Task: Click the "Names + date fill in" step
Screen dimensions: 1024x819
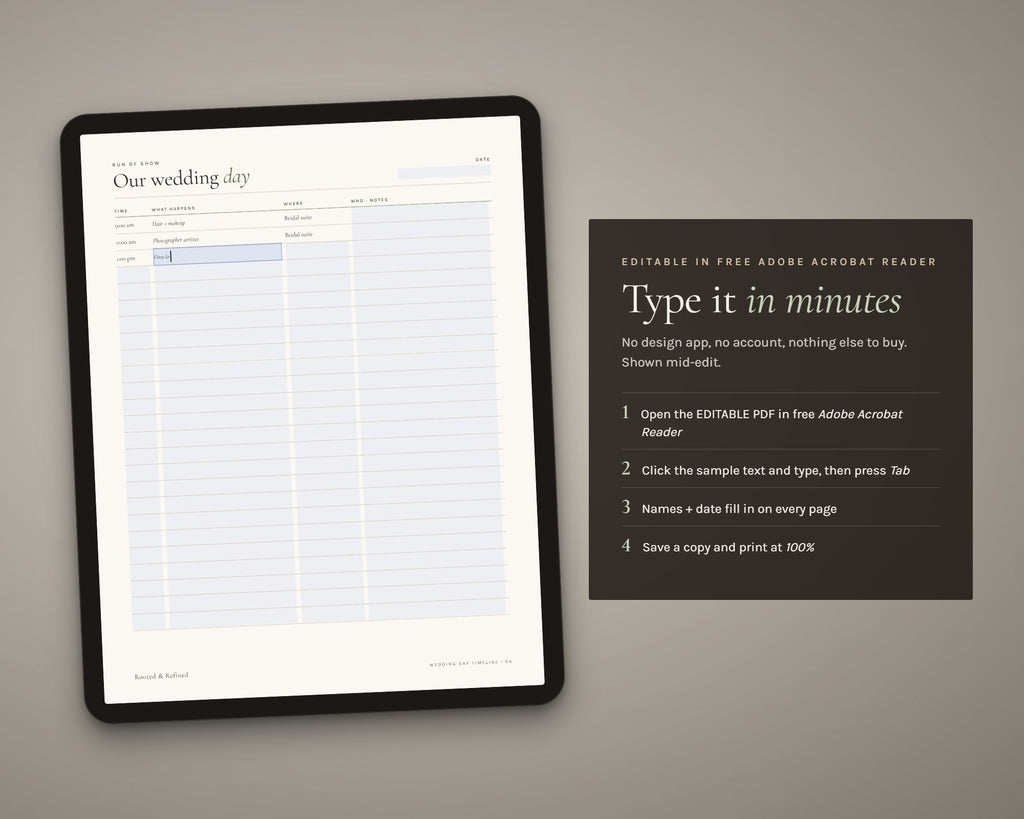Action: coord(739,509)
